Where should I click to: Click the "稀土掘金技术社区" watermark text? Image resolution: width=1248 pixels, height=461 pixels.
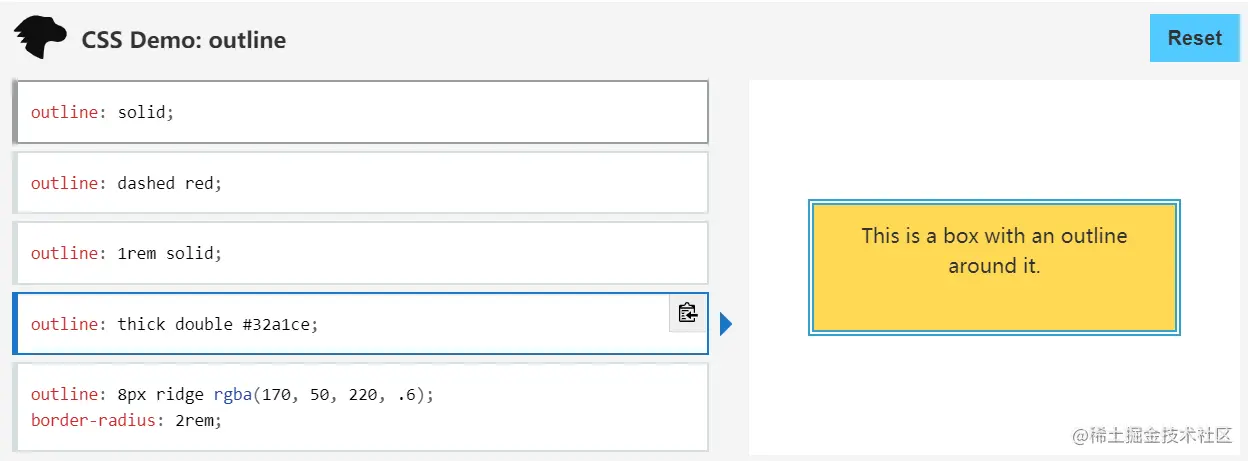(x=1160, y=435)
